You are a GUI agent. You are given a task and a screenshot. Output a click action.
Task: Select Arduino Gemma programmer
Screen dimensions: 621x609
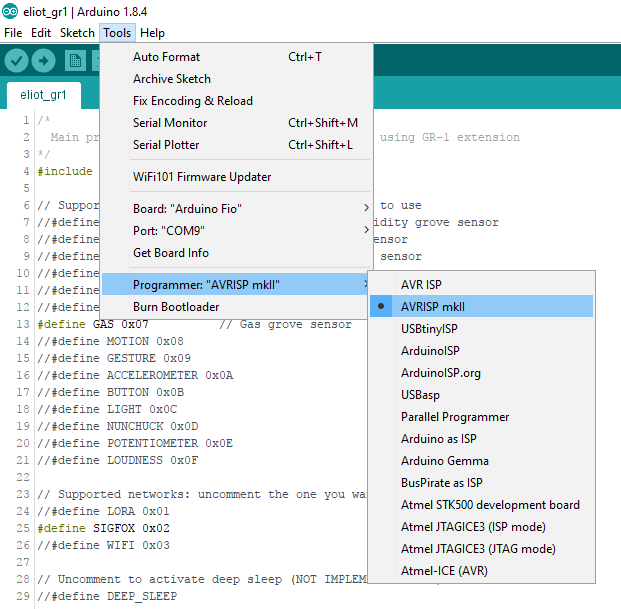tap(482, 461)
